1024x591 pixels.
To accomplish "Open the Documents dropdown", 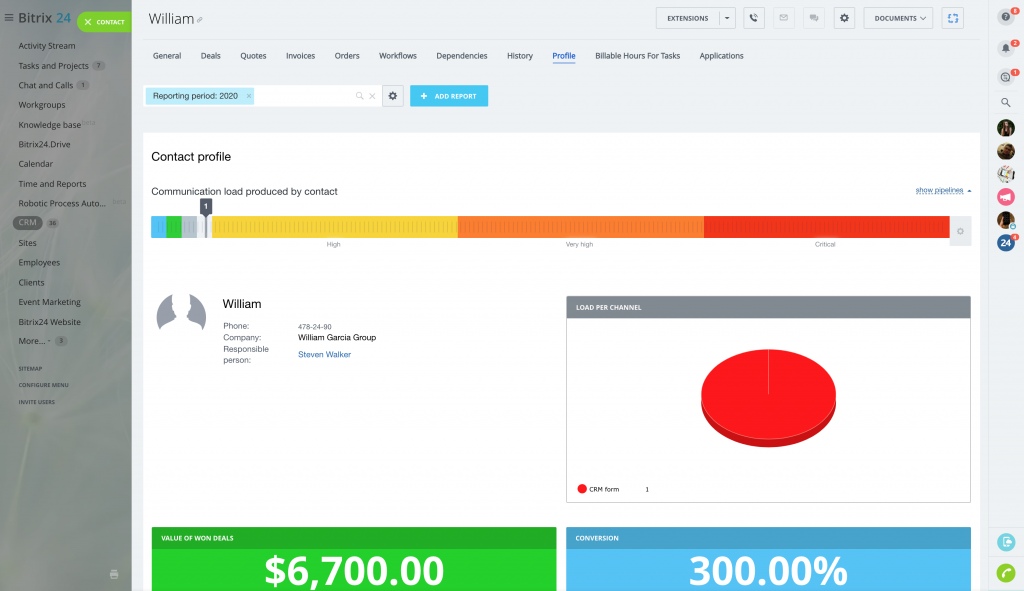I will tap(898, 18).
